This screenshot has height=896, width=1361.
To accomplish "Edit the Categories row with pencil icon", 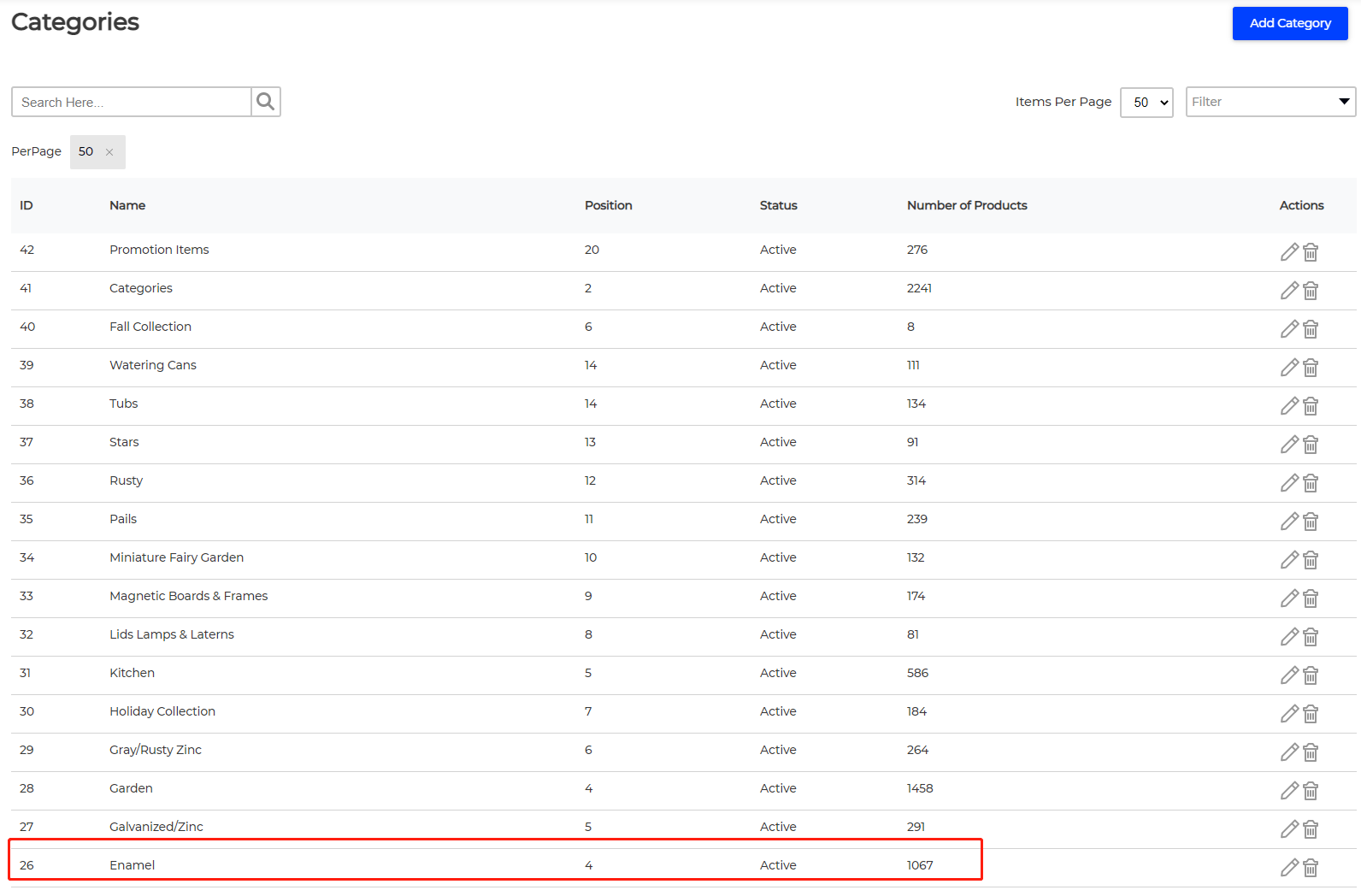I will (x=1289, y=291).
